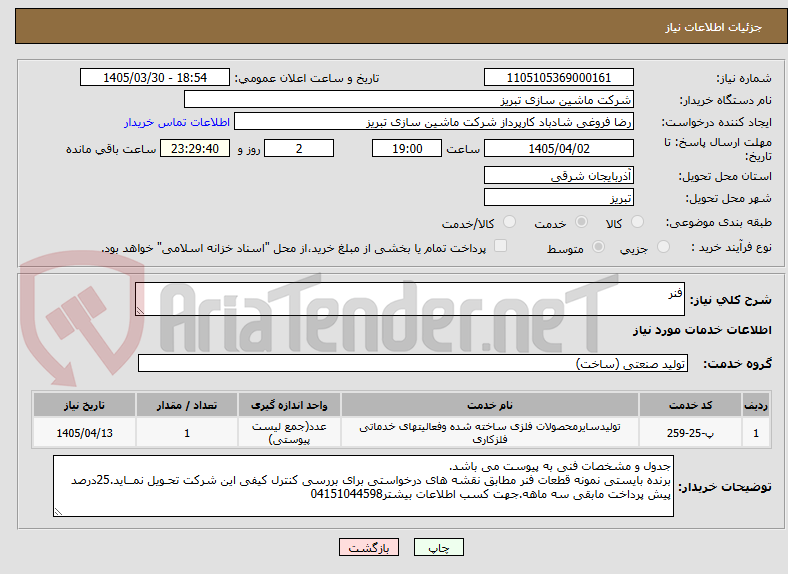Click the row number cell of row 1
Screen dimensions: 788x574
[x=756, y=433]
